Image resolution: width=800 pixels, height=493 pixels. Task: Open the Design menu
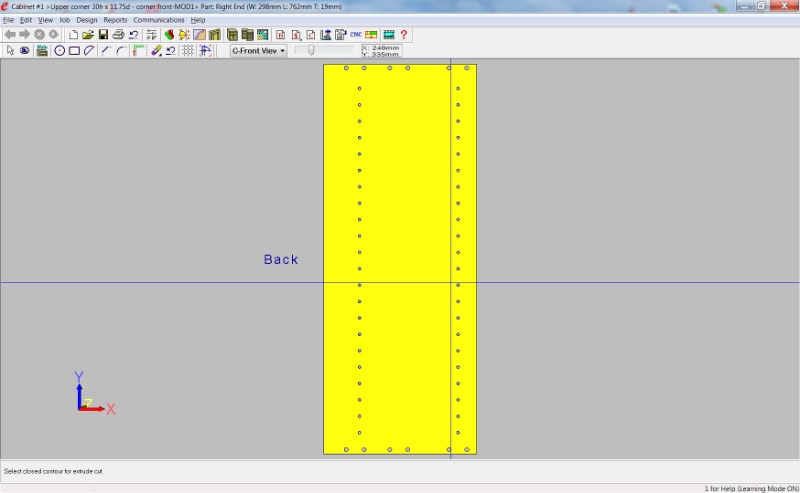87,20
